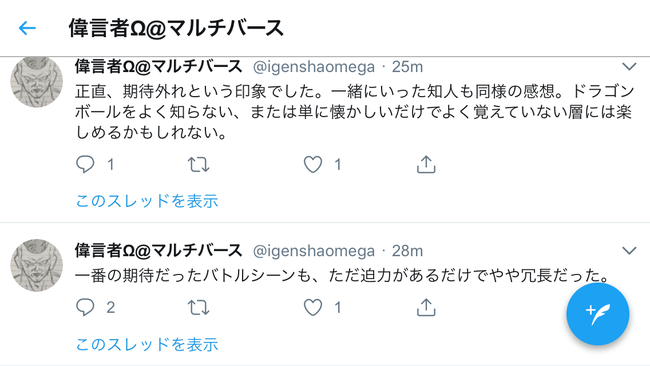Open the 25m tweet's chevron menu
This screenshot has height=366, width=650.
coord(629,66)
